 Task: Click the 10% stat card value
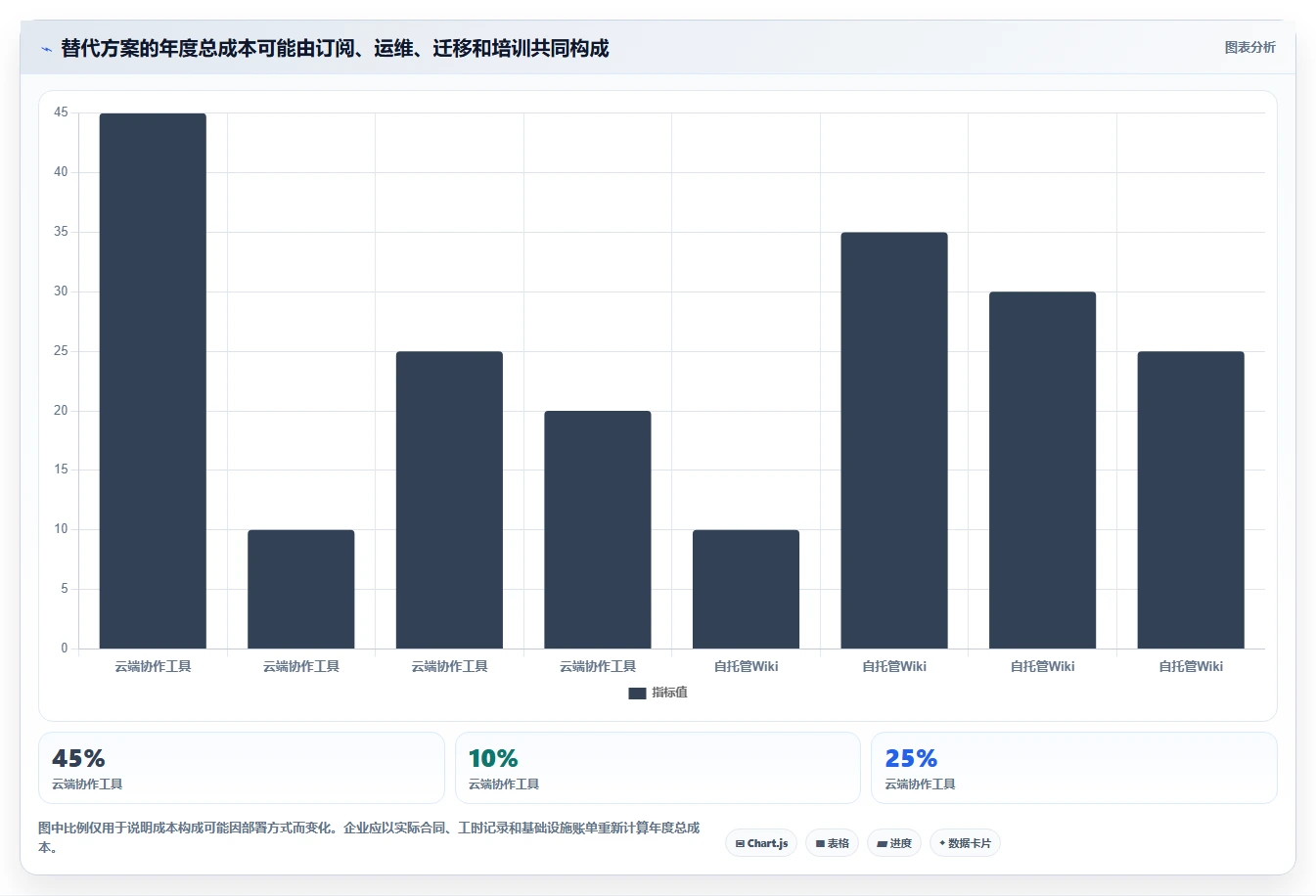(493, 758)
